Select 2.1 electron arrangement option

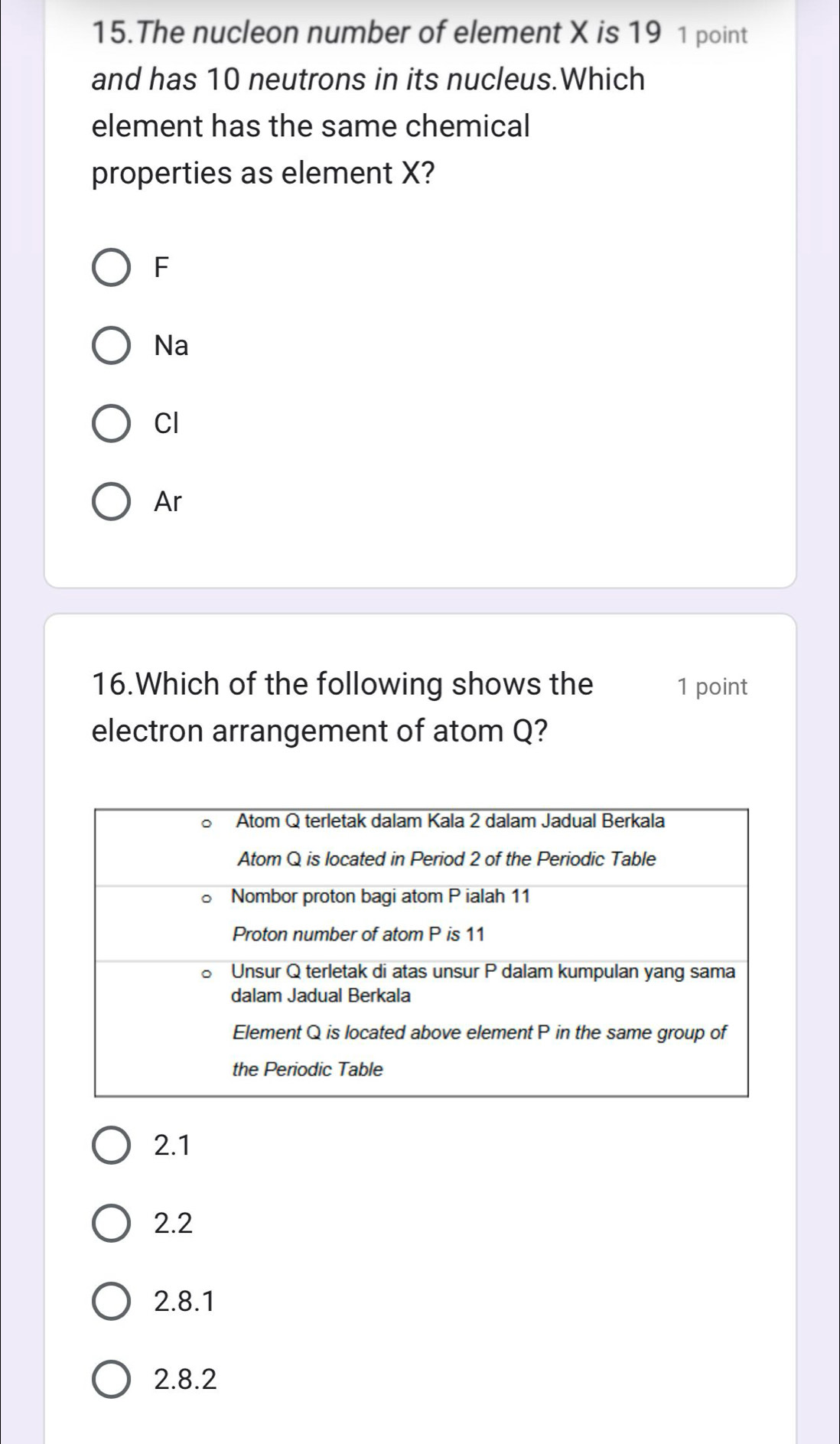pos(110,1144)
